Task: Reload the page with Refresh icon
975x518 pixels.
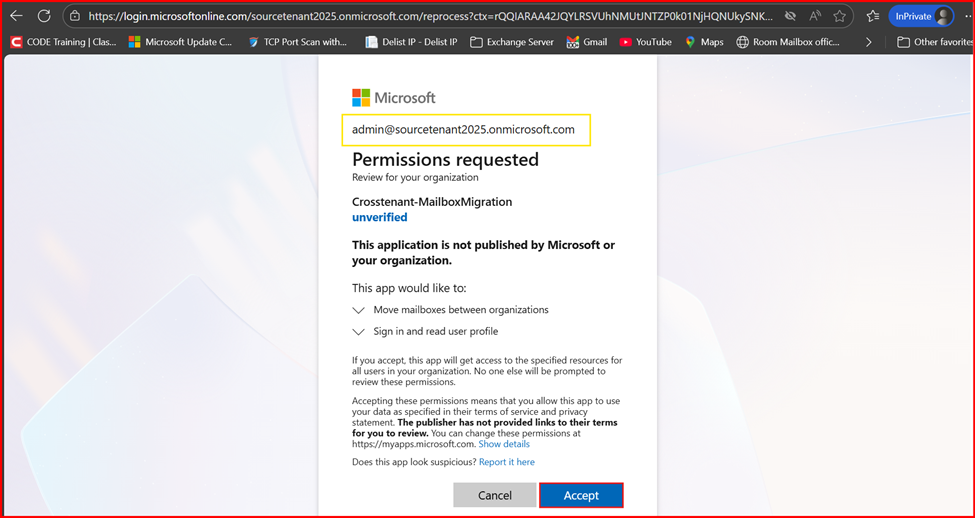Action: coord(44,16)
